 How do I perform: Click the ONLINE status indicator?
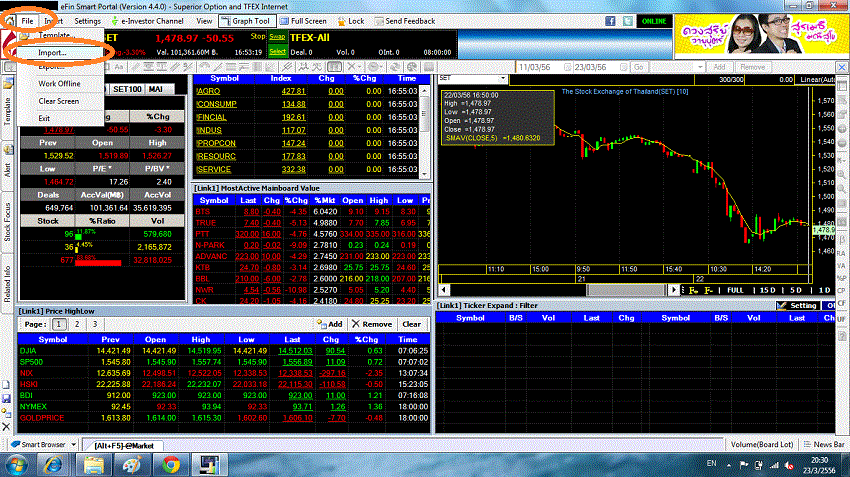click(654, 21)
